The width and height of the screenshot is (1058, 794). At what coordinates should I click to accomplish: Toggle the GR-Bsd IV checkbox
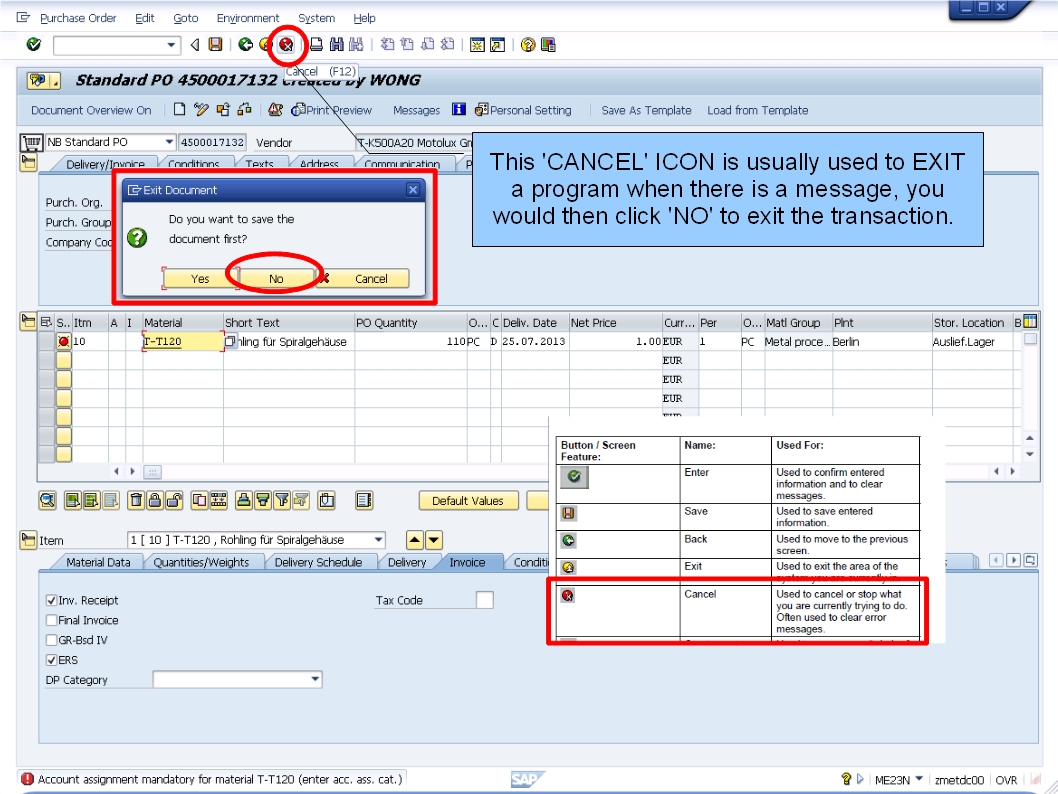51,640
